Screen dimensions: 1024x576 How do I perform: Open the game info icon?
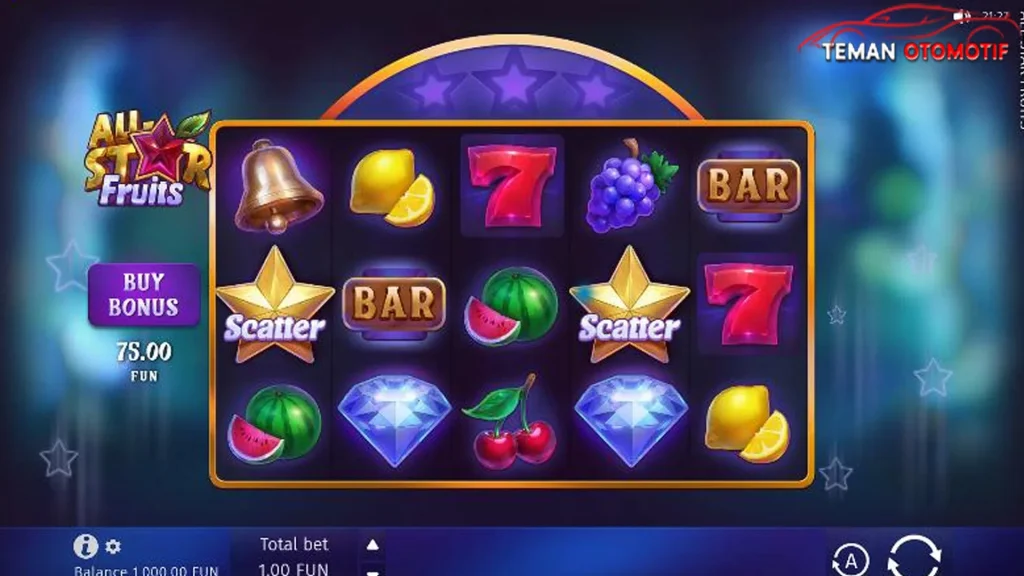pyautogui.click(x=86, y=546)
